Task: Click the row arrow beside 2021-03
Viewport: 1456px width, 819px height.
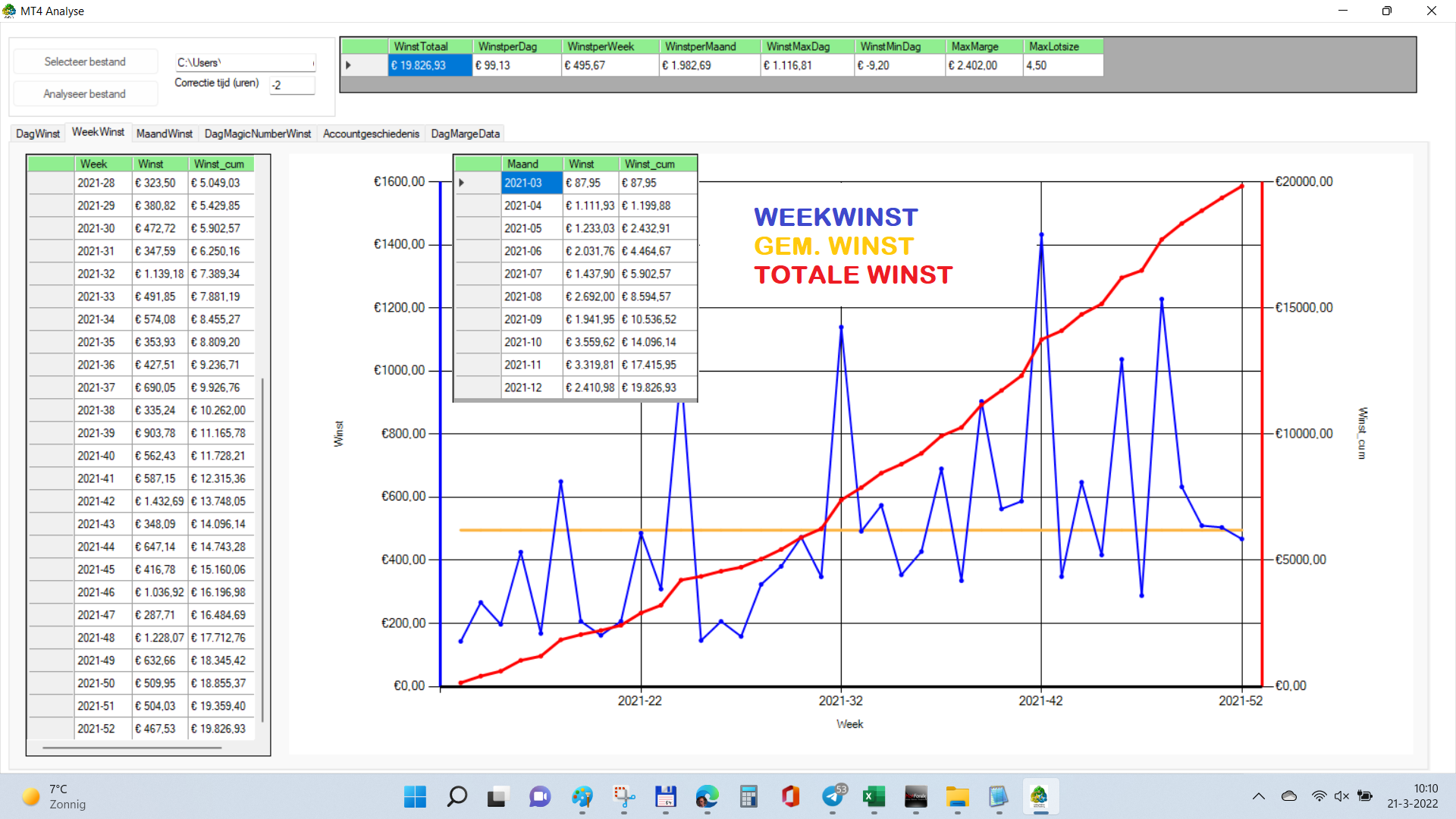Action: [461, 183]
